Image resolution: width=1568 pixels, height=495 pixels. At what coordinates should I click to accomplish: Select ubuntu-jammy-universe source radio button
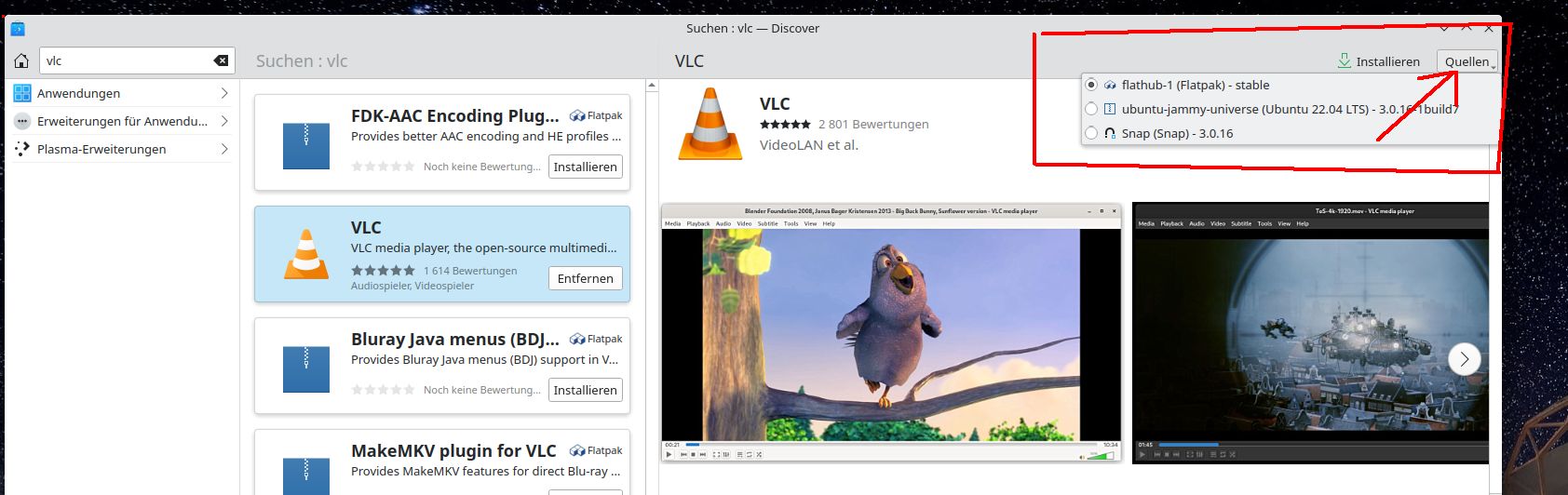pyautogui.click(x=1091, y=109)
